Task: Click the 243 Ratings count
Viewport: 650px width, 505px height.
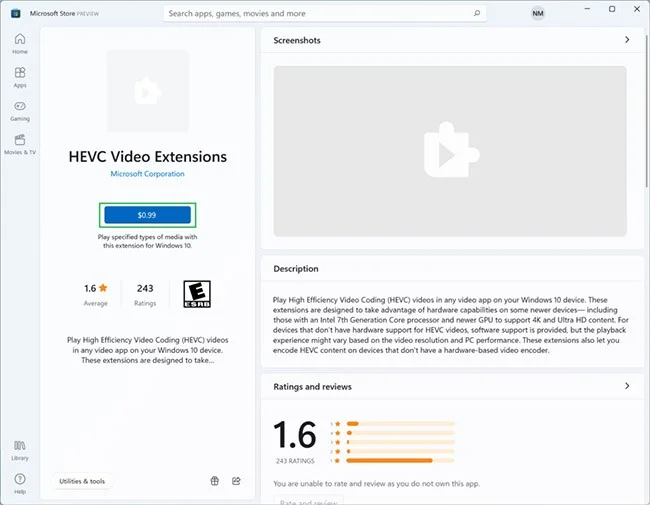Action: click(145, 294)
